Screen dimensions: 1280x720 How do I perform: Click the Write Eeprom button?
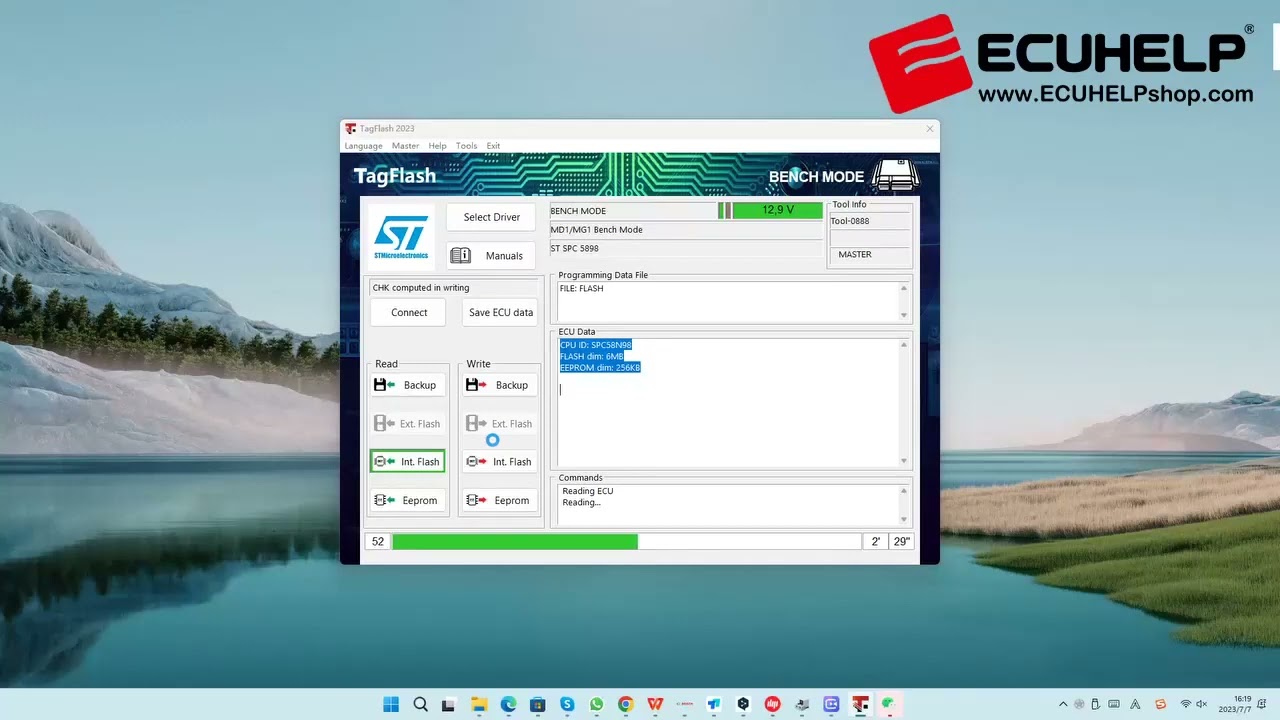pos(500,500)
